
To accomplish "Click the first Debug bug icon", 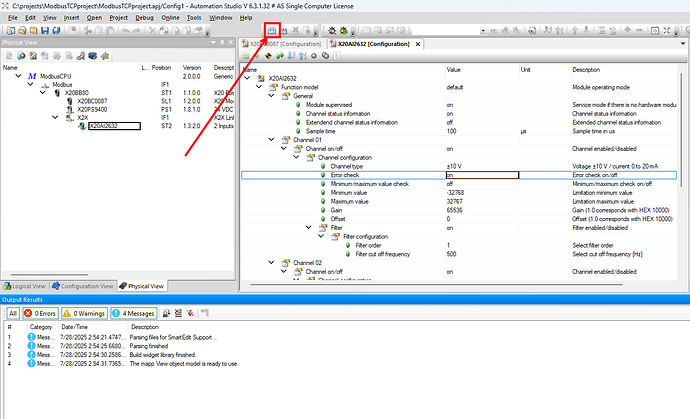I will point(332,30).
